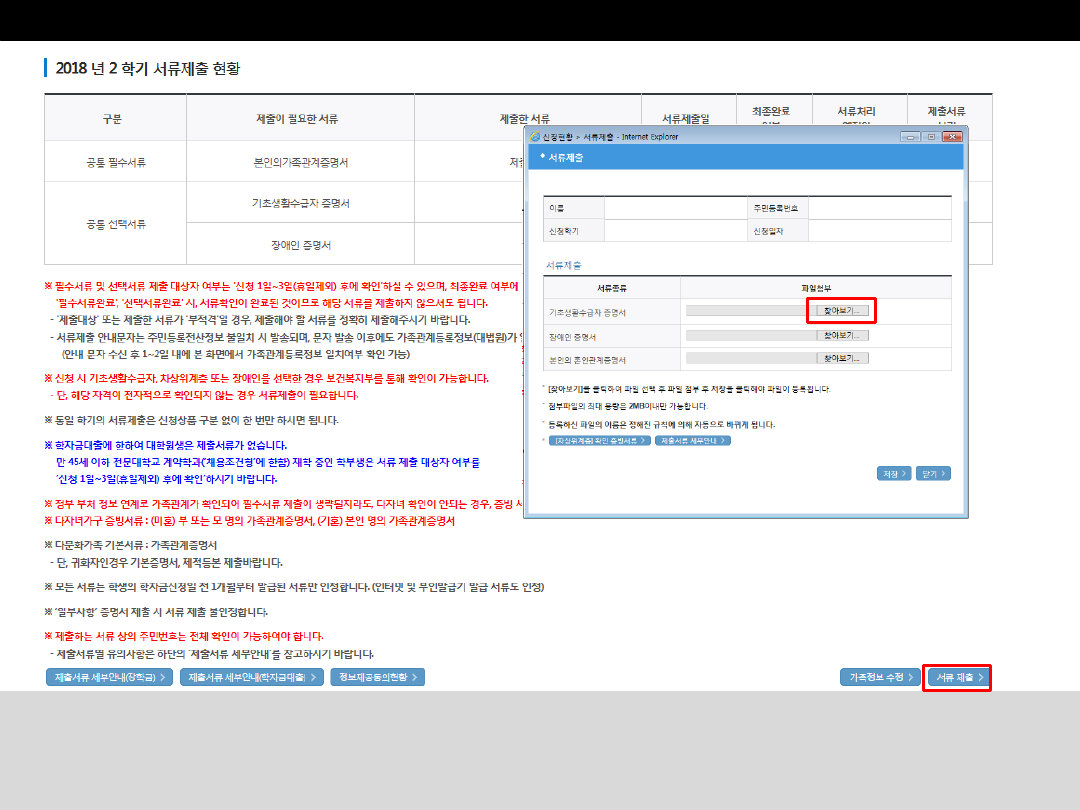Click the 서류 제출 button at bottom
The width and height of the screenshot is (1080, 810).
click(958, 677)
